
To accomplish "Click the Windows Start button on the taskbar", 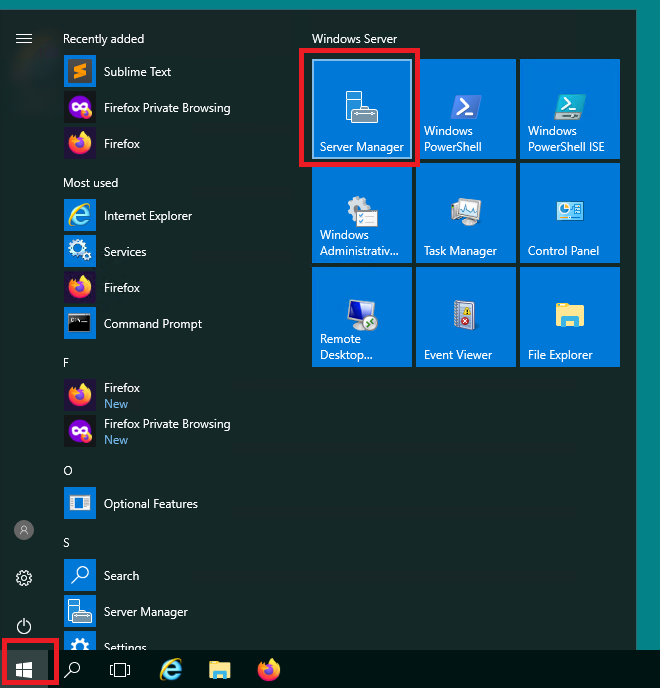I will tap(24, 670).
